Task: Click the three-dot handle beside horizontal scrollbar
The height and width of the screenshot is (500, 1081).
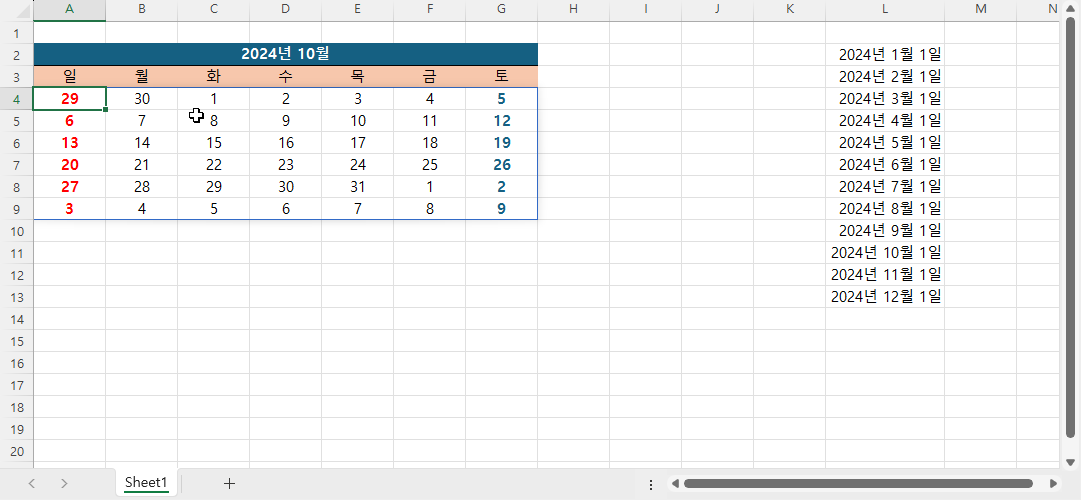Action: (x=651, y=484)
